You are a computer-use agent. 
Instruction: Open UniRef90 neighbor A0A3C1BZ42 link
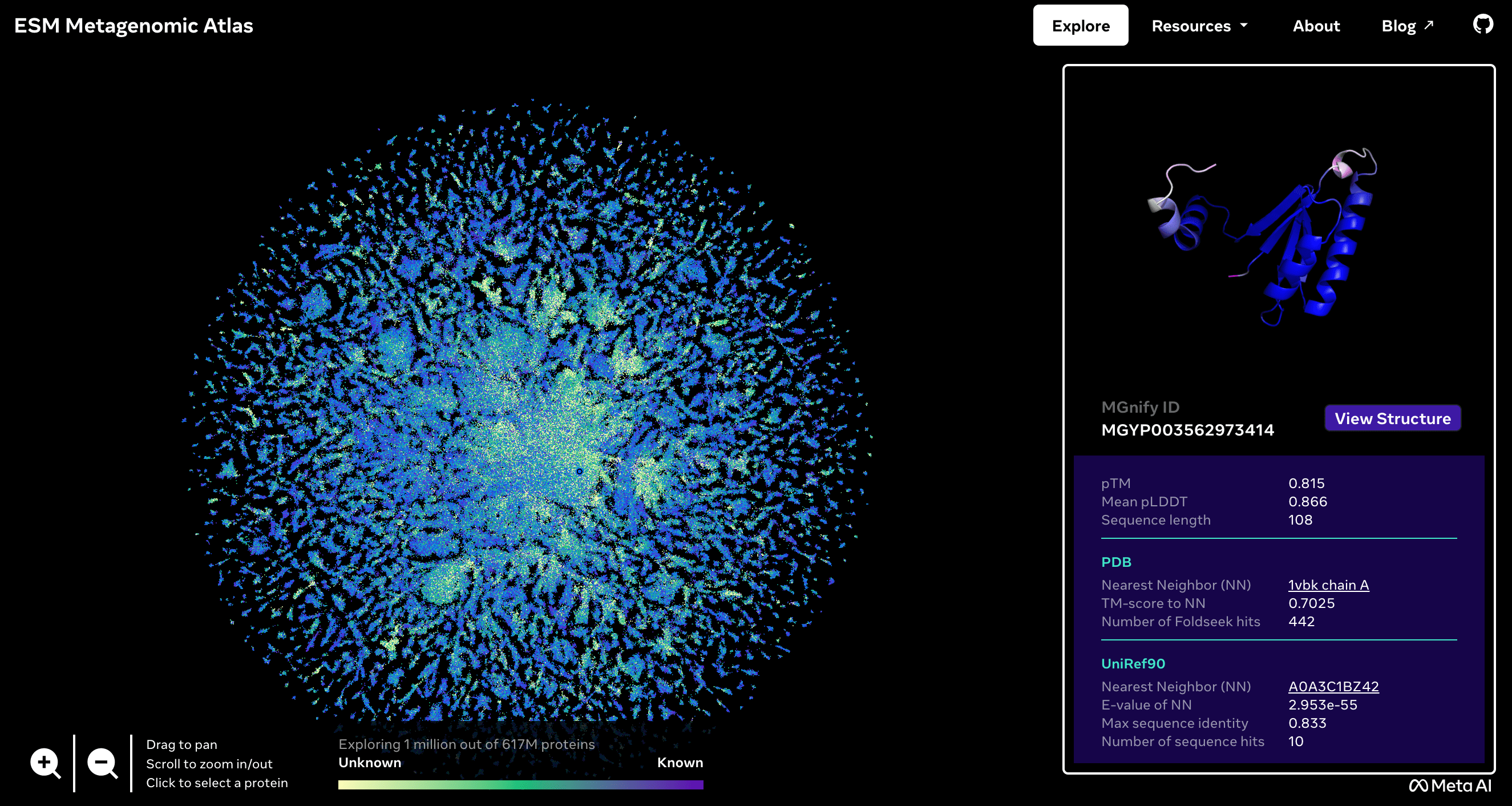click(x=1333, y=686)
